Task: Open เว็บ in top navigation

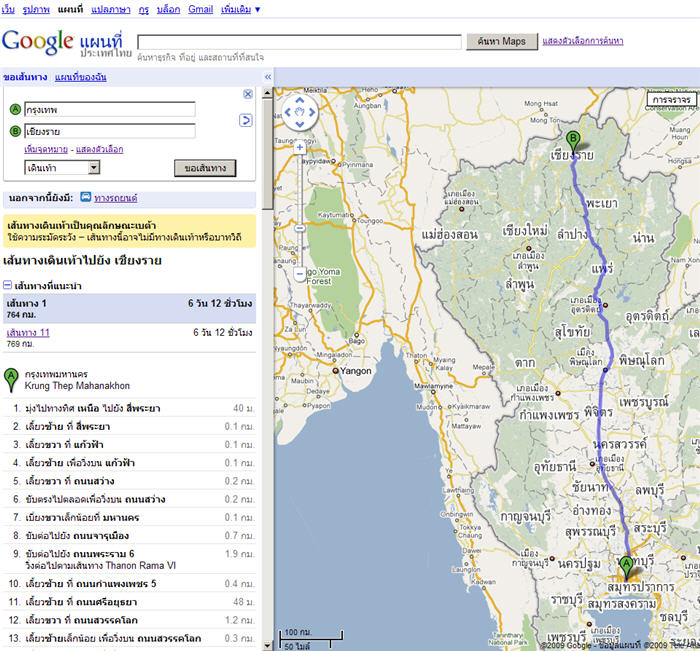Action: click(8, 9)
